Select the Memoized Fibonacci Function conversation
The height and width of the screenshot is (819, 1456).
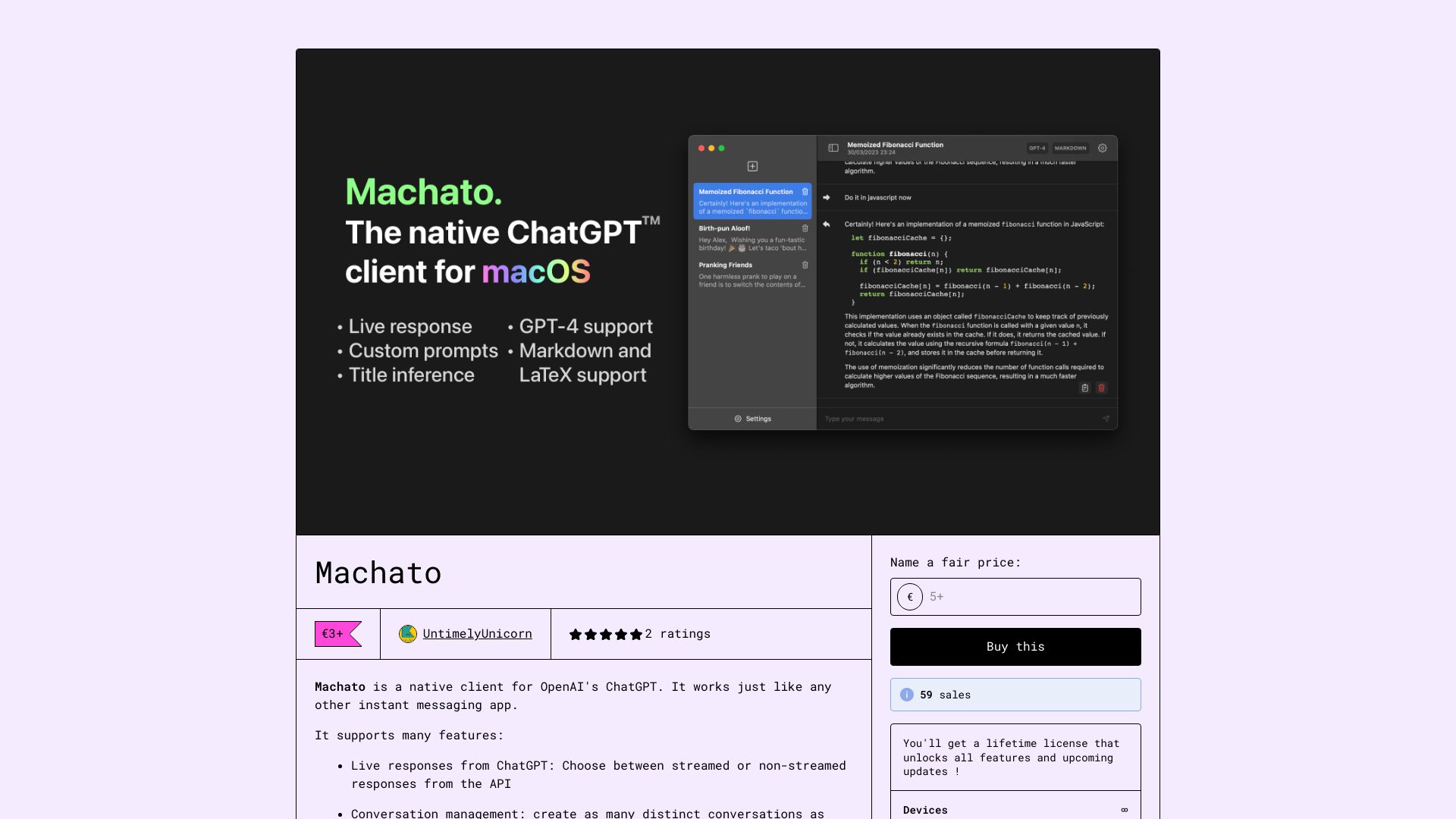point(752,201)
